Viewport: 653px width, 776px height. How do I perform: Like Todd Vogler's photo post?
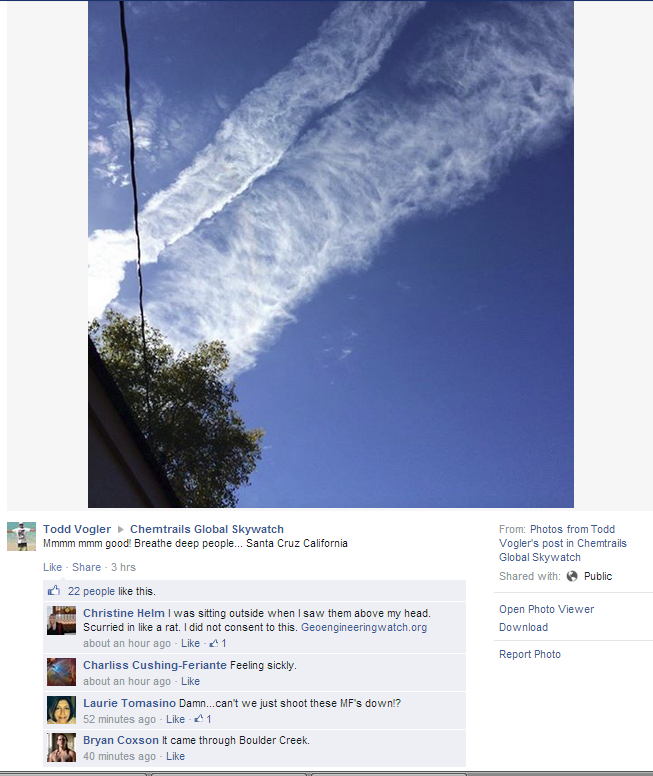point(52,567)
